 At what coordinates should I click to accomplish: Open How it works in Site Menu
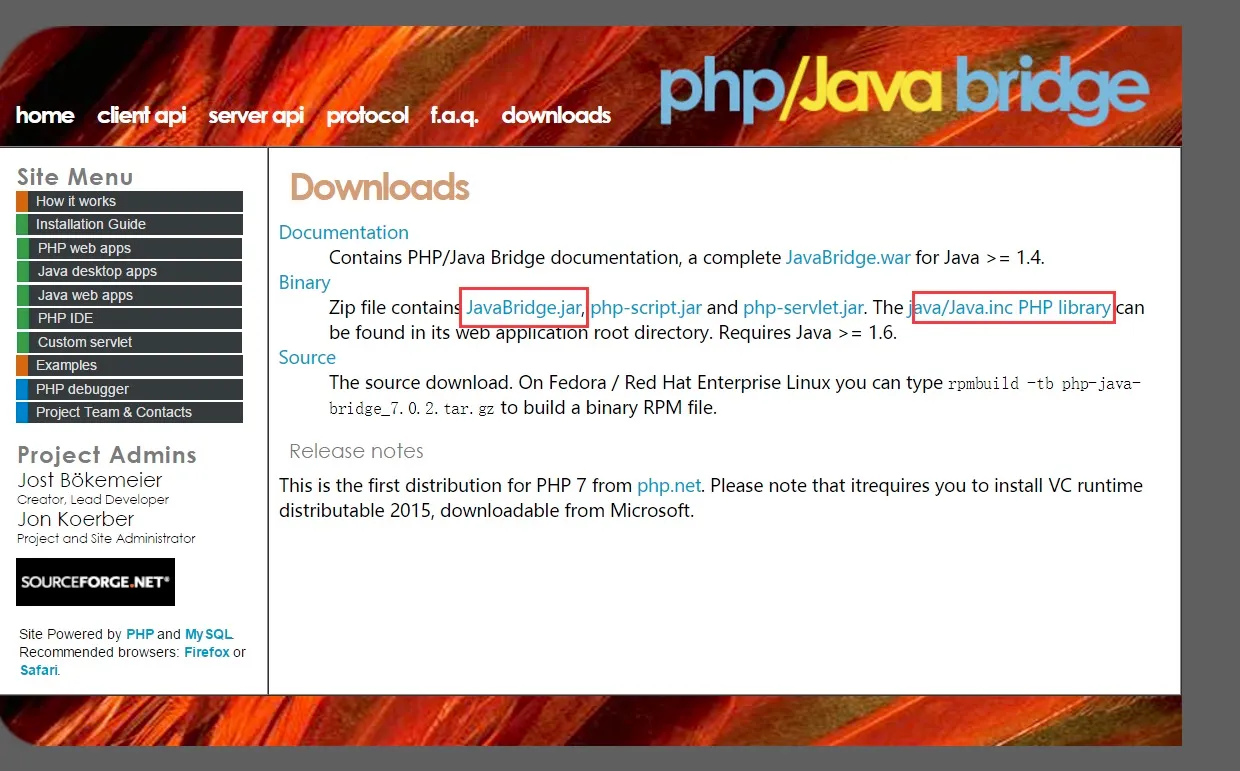pyautogui.click(x=76, y=201)
